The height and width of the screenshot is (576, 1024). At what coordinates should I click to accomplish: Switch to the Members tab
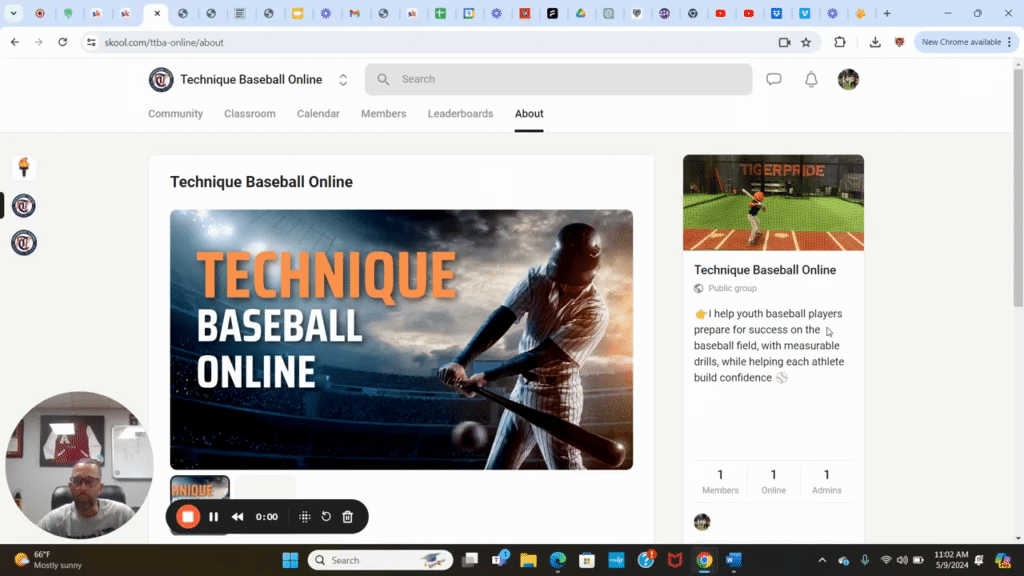(x=383, y=113)
